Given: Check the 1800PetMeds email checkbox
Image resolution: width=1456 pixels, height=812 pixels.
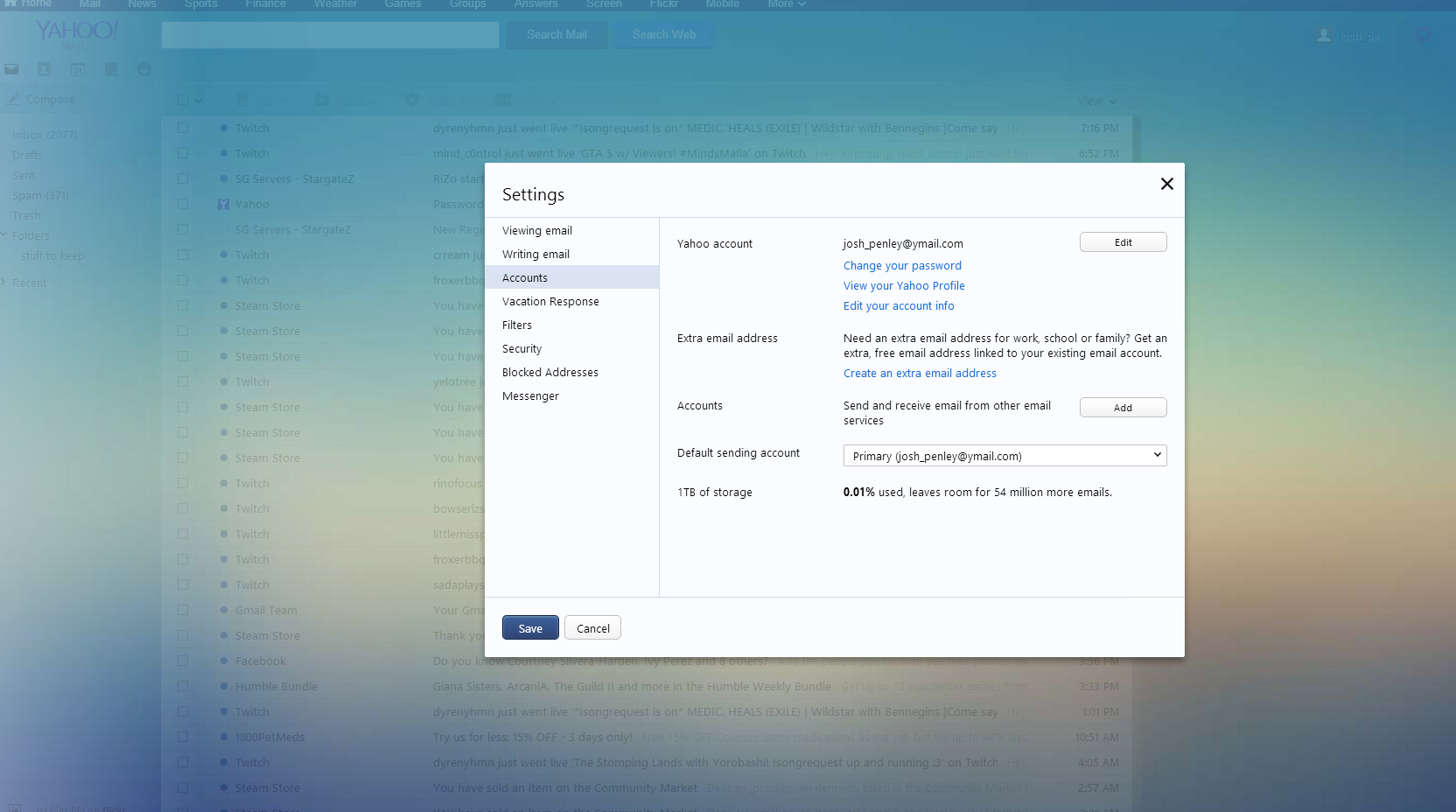Looking at the screenshot, I should 183,737.
